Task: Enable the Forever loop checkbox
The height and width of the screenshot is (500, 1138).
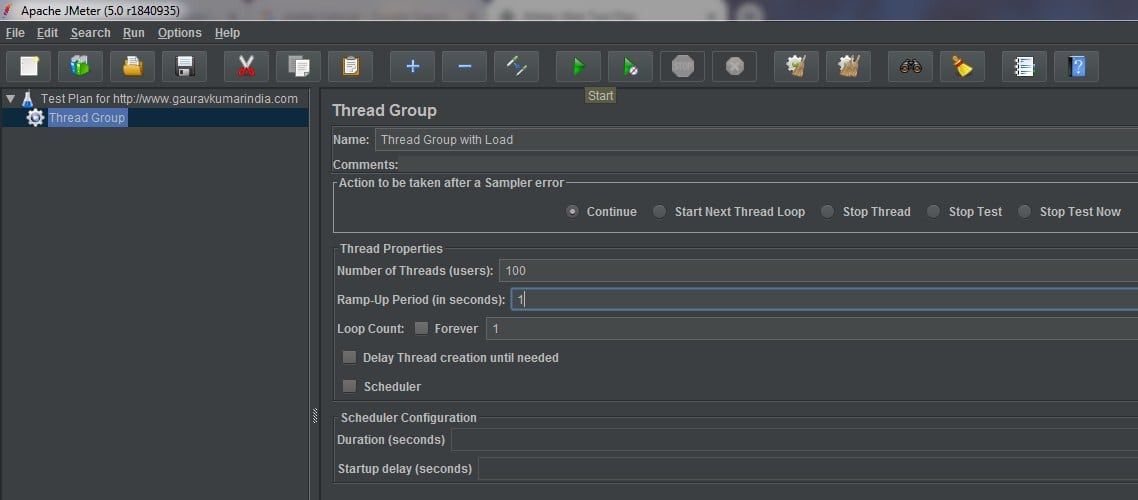Action: tap(421, 328)
